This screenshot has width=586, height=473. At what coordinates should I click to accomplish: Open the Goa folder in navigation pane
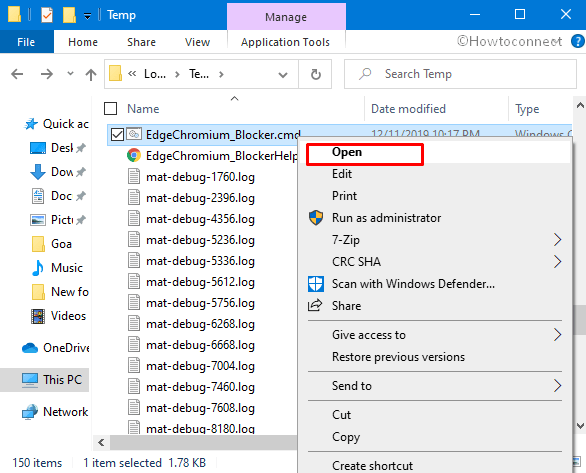[x=52, y=244]
